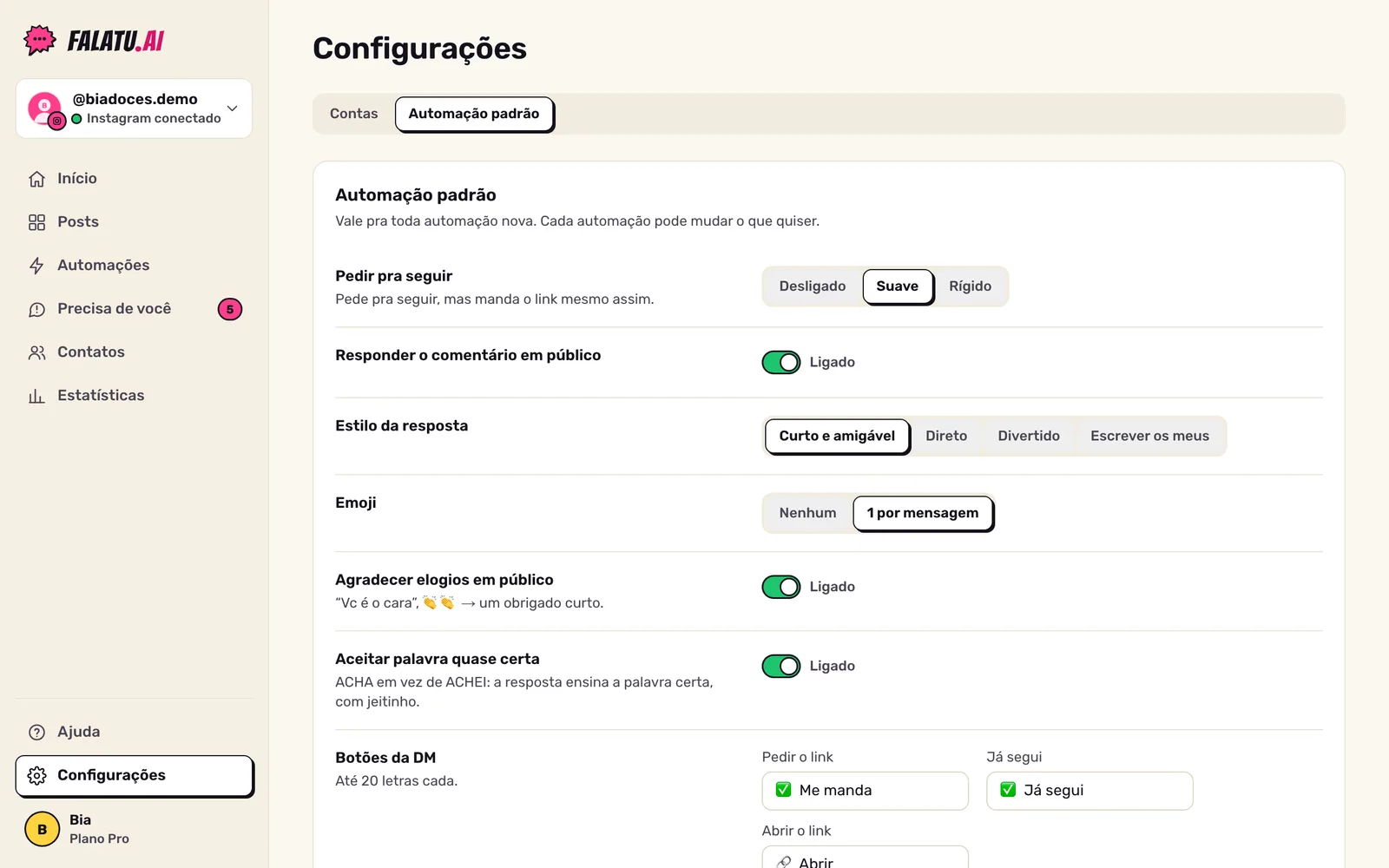Go to Início in the sidebar
Image resolution: width=1389 pixels, height=868 pixels.
click(135, 179)
